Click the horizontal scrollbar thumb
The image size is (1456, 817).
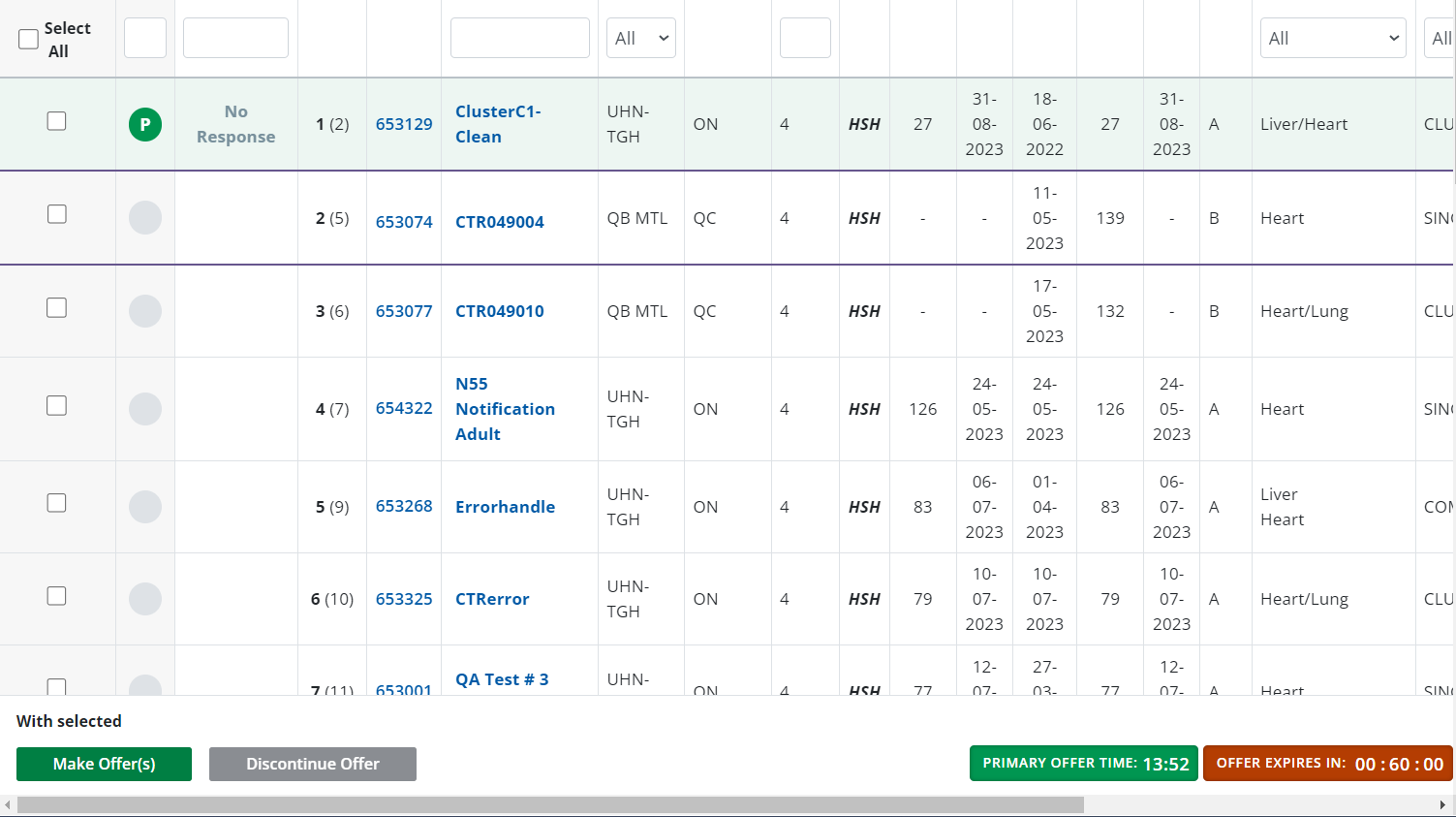click(549, 805)
